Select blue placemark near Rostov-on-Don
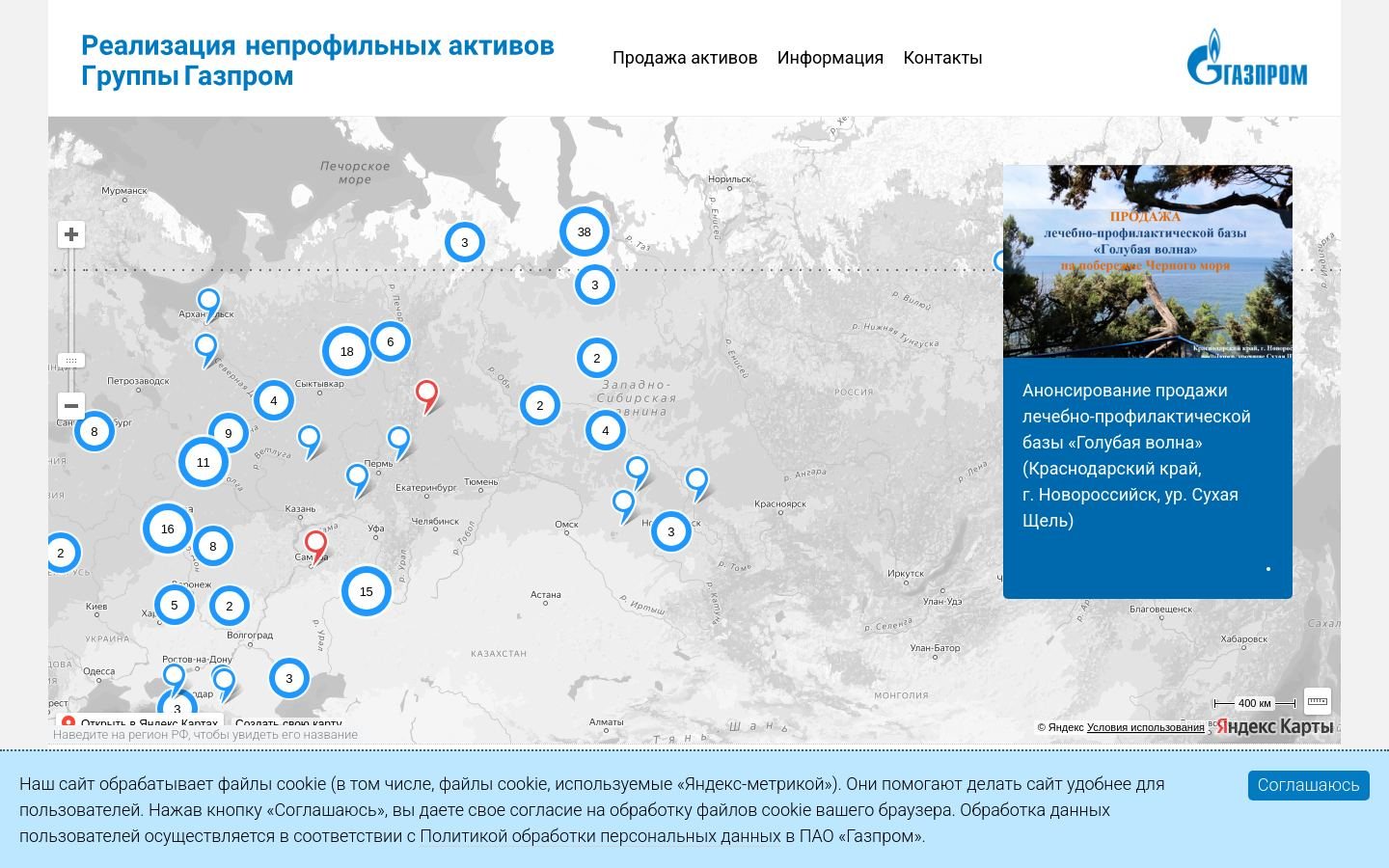 (174, 679)
